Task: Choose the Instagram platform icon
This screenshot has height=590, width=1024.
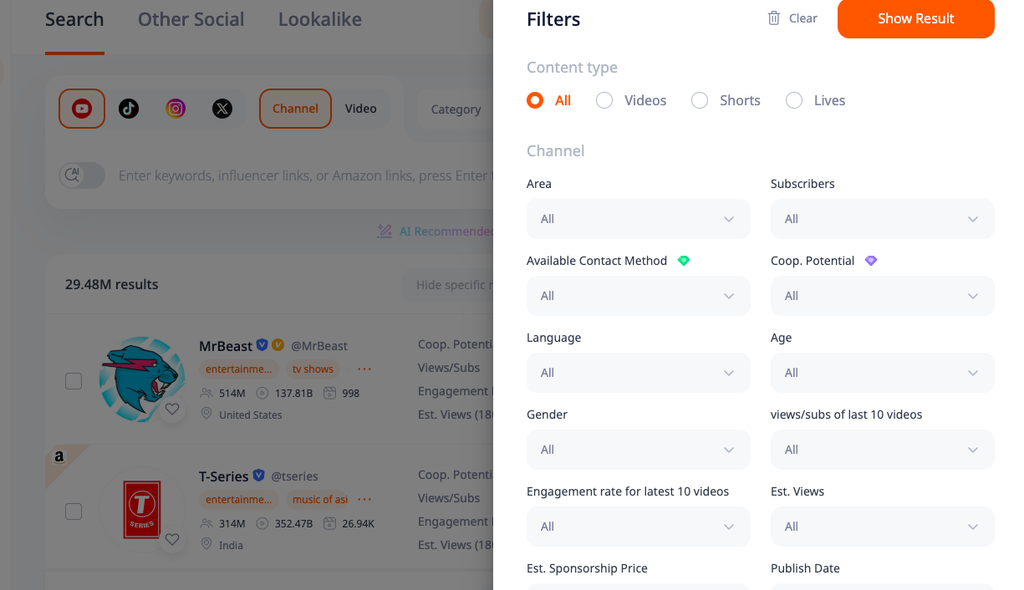Action: 175,108
